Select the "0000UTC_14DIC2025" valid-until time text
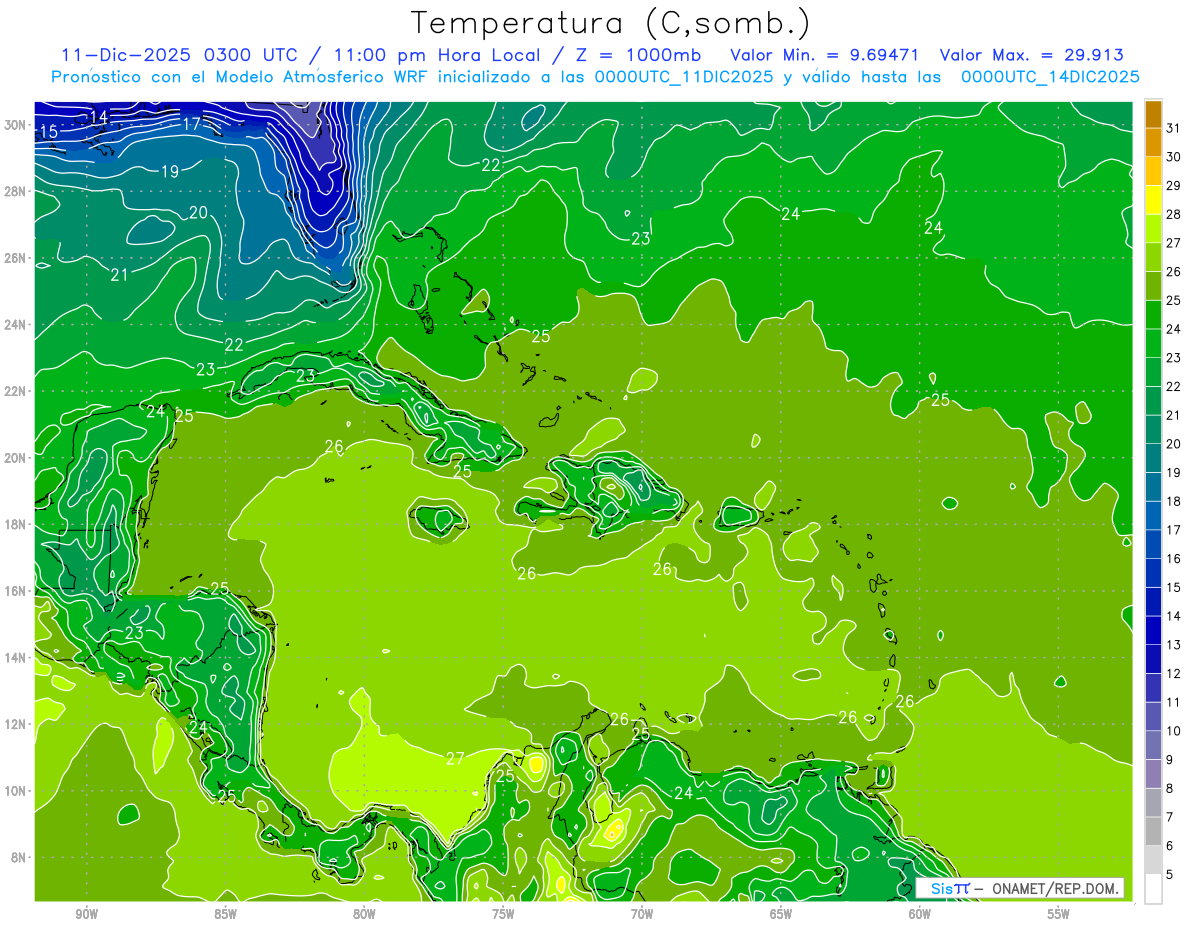This screenshot has width=1200, height=927. (x=1050, y=77)
